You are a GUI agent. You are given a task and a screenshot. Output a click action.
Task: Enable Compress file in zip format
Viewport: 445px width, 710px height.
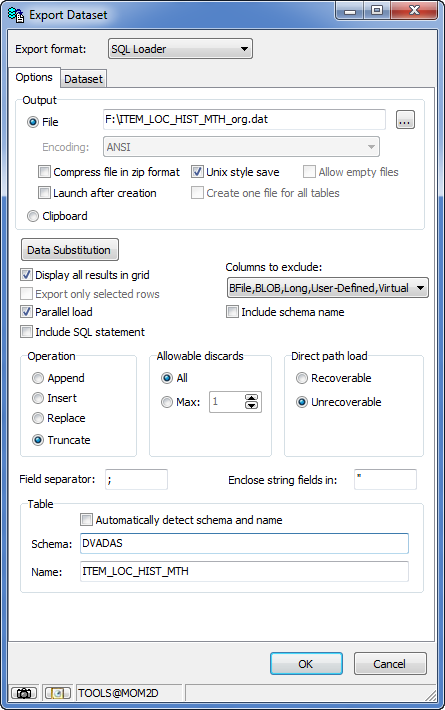[x=44, y=172]
